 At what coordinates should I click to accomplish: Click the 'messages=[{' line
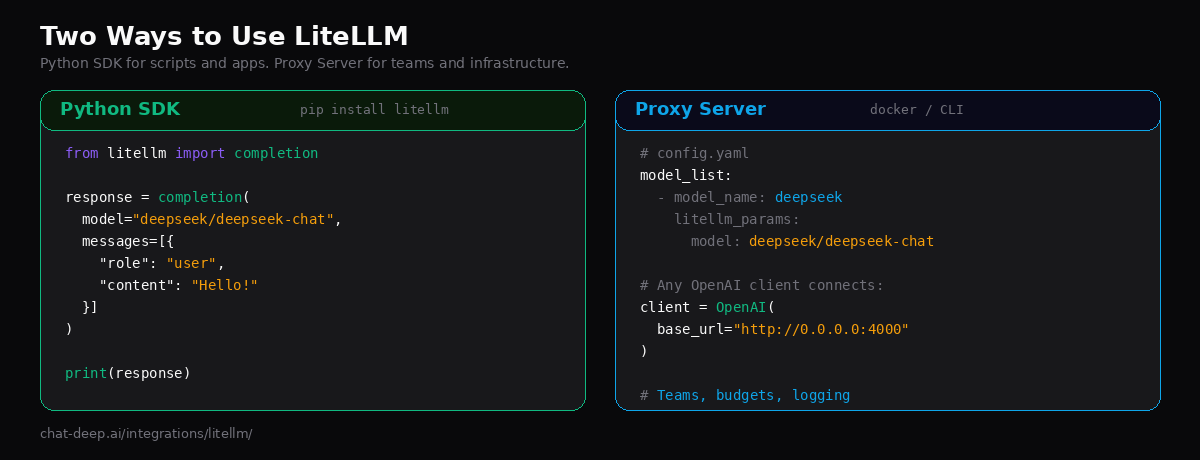tap(128, 241)
